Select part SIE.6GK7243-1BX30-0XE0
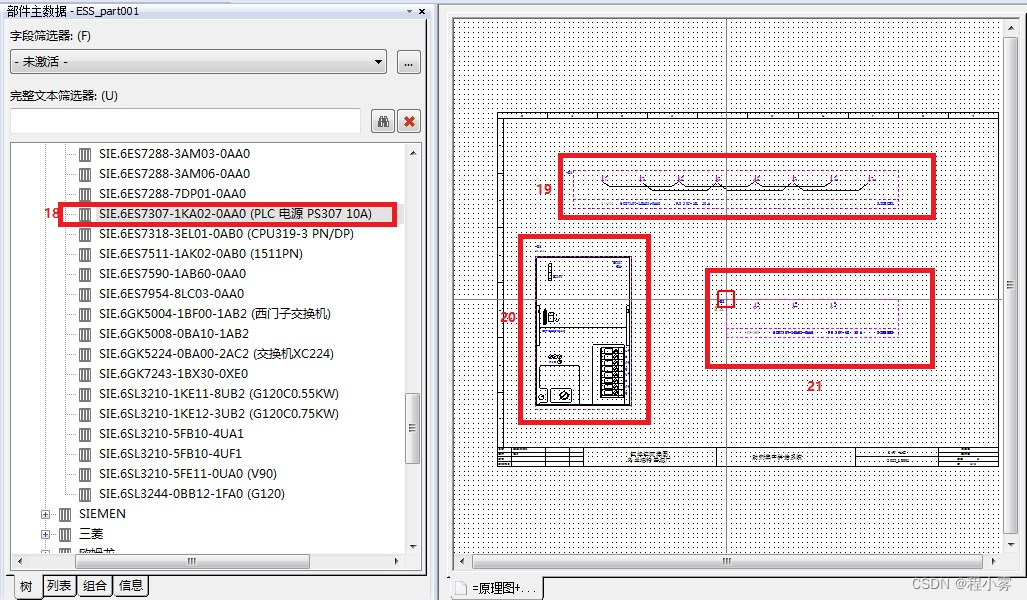The image size is (1027, 600). [174, 373]
